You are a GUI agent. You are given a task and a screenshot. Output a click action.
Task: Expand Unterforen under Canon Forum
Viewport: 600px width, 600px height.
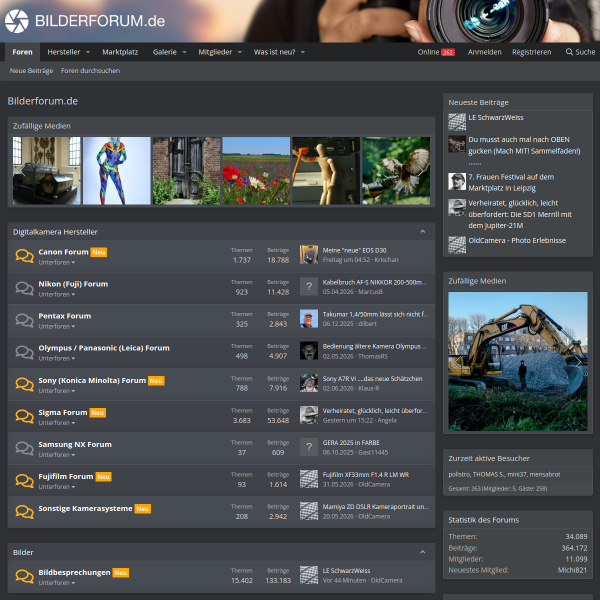click(x=57, y=262)
